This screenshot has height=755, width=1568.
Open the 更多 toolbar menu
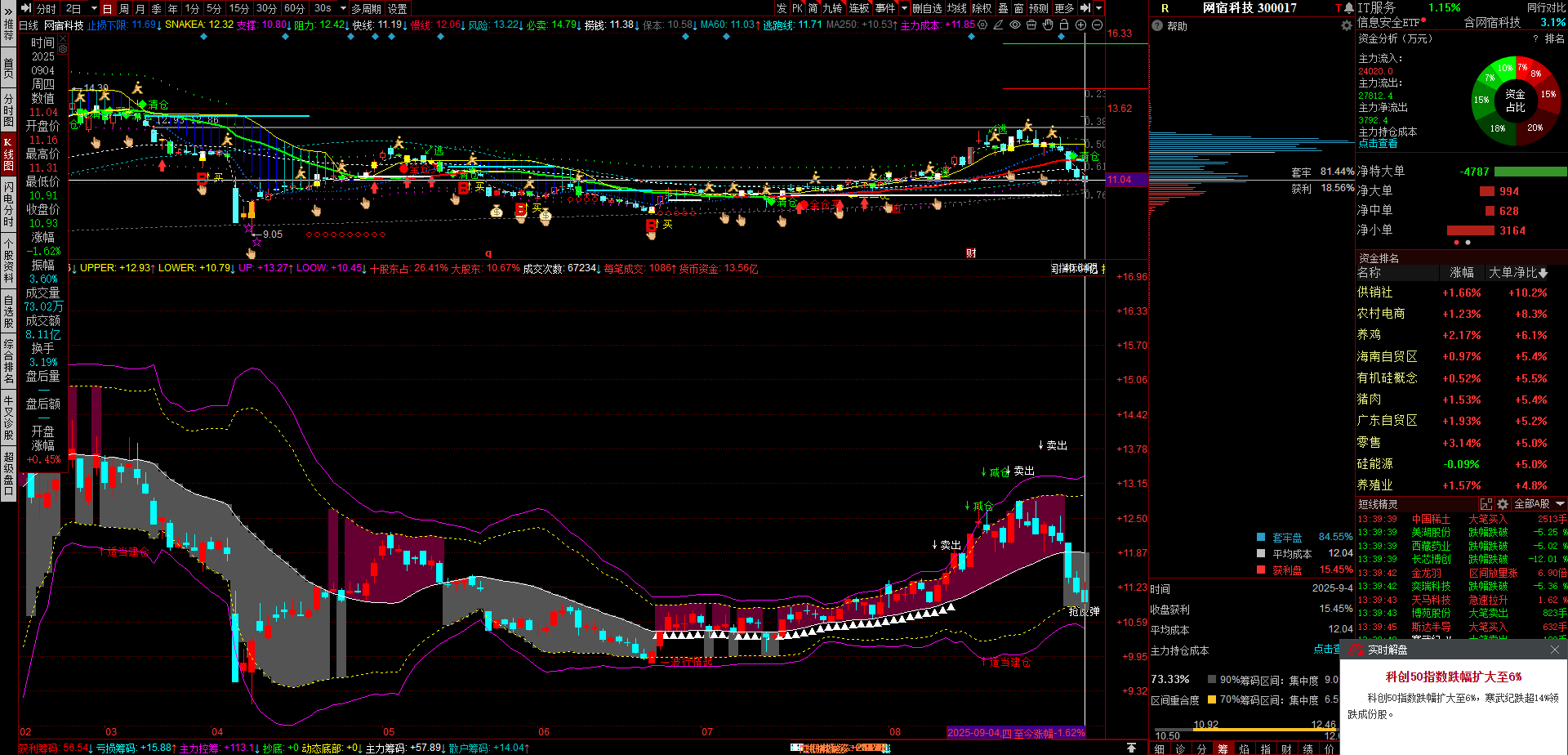coord(1064,8)
